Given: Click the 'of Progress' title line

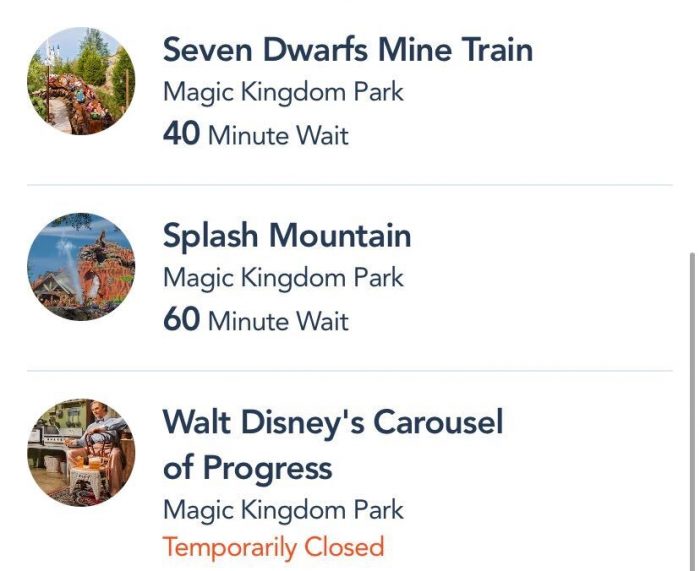Looking at the screenshot, I should [247, 467].
